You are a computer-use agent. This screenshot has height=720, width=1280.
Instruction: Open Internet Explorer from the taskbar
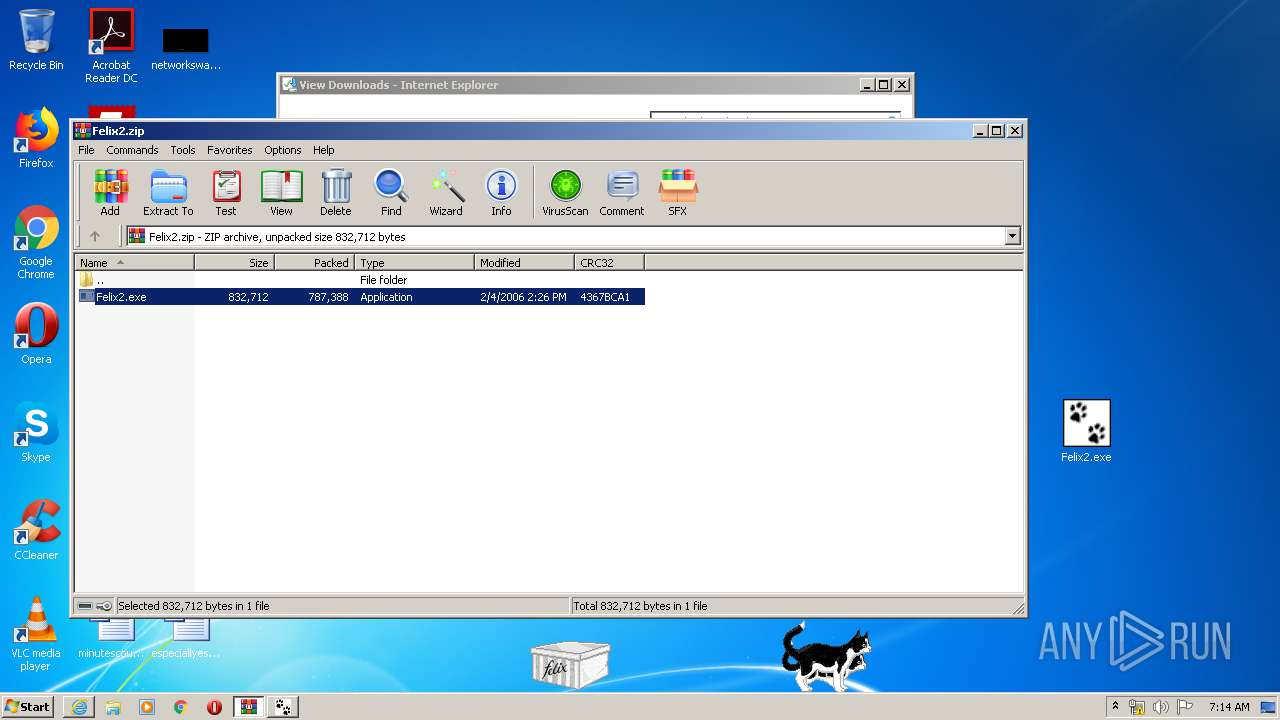(79, 707)
